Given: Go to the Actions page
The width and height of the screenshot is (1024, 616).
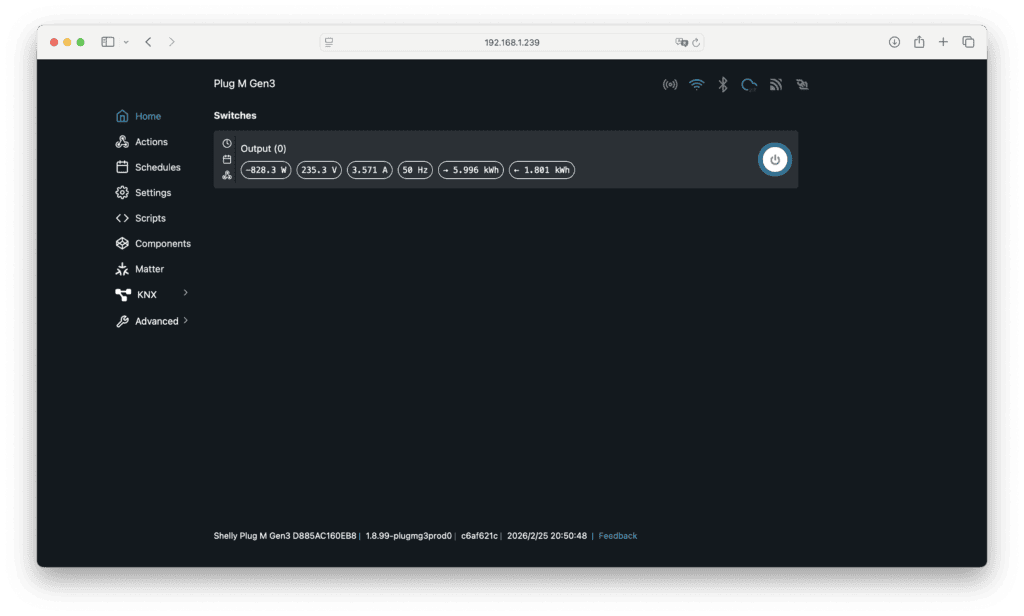Looking at the screenshot, I should click(151, 142).
